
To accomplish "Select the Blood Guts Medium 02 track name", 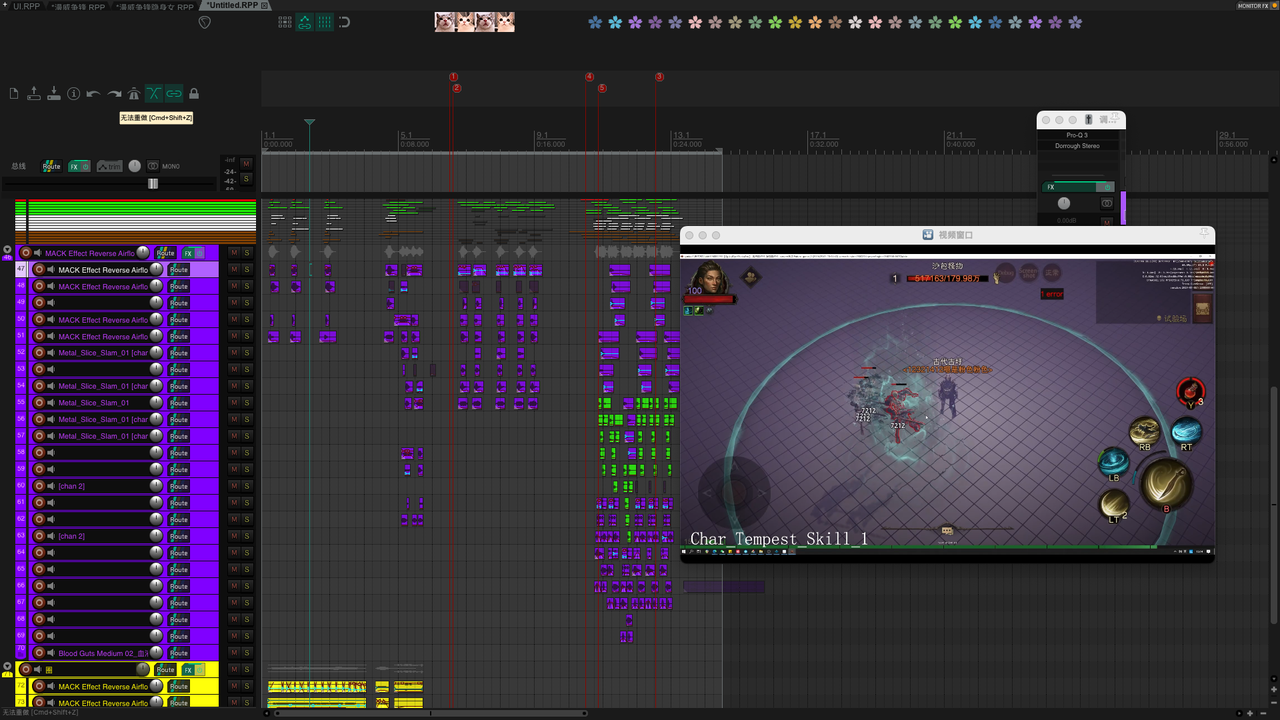I will coord(103,653).
